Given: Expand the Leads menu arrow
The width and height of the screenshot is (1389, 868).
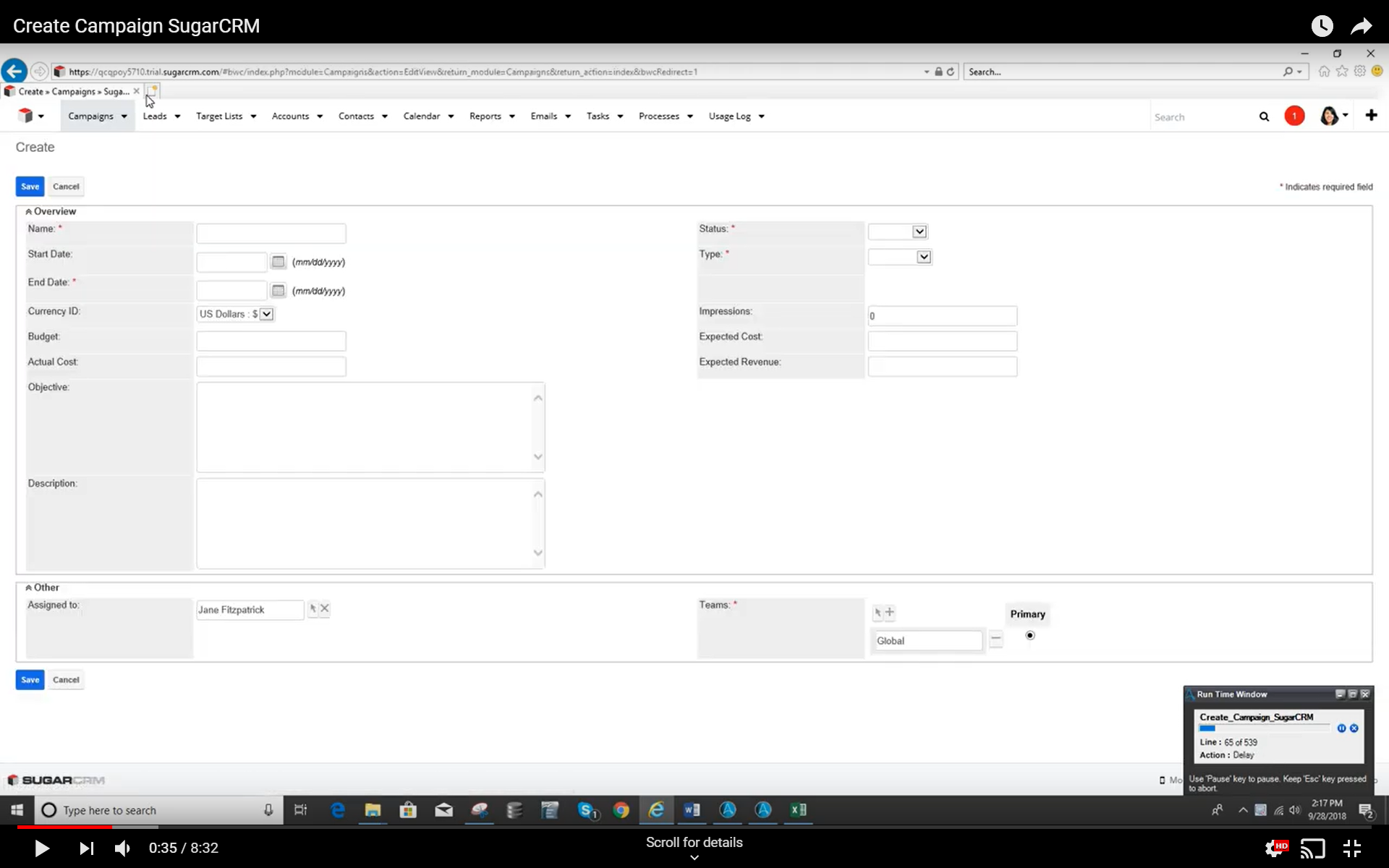Looking at the screenshot, I should pyautogui.click(x=177, y=116).
